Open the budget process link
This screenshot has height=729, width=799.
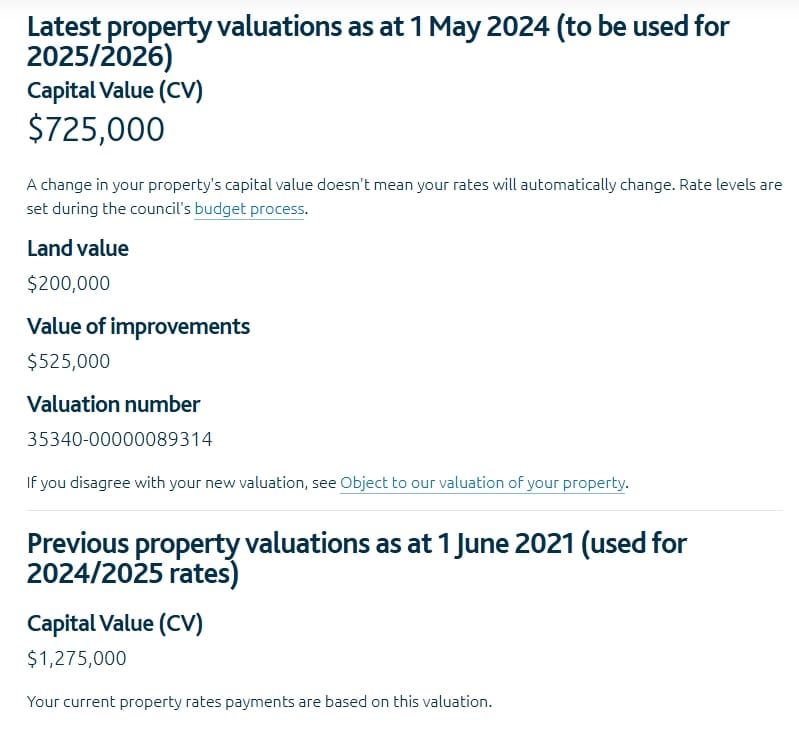249,209
